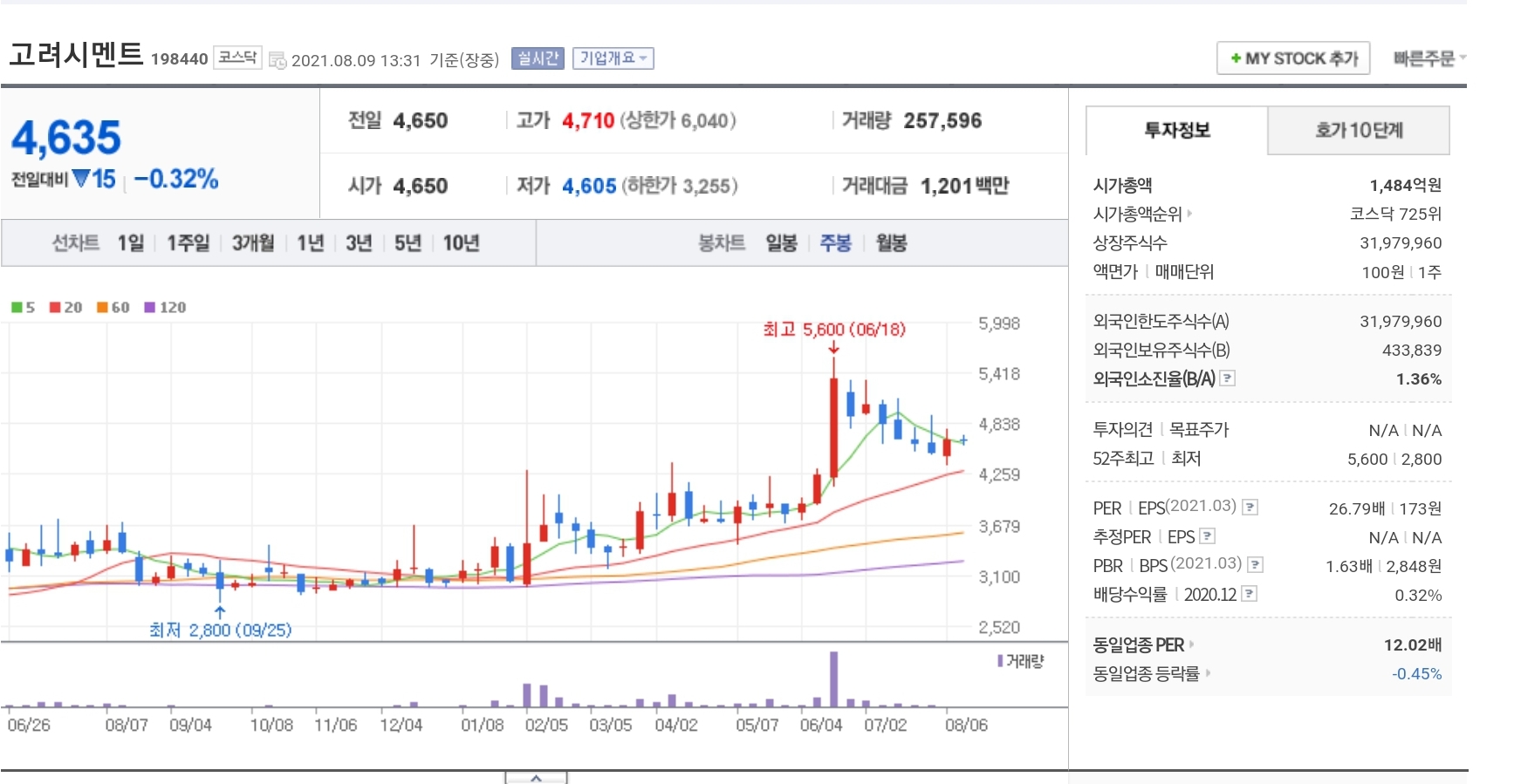Select the 10년 line chart period

[x=461, y=243]
